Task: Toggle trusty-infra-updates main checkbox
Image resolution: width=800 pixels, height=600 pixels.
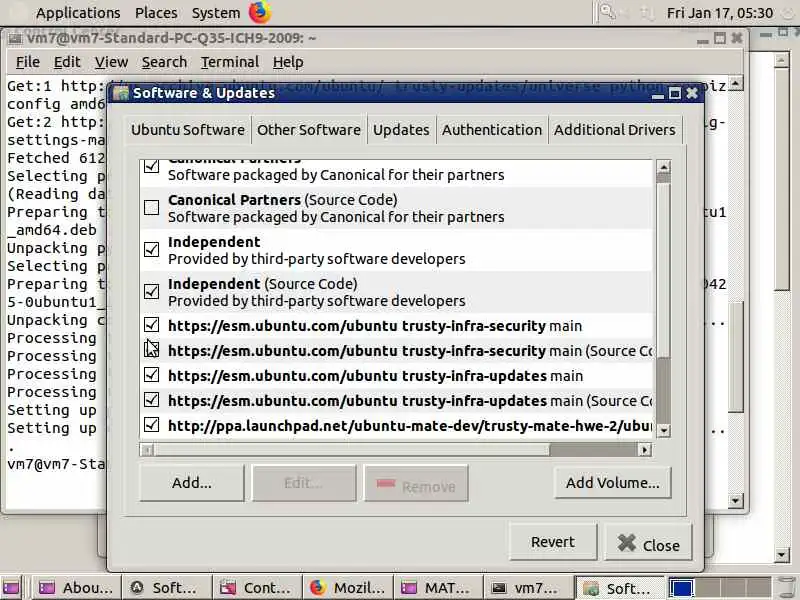Action: click(x=152, y=375)
